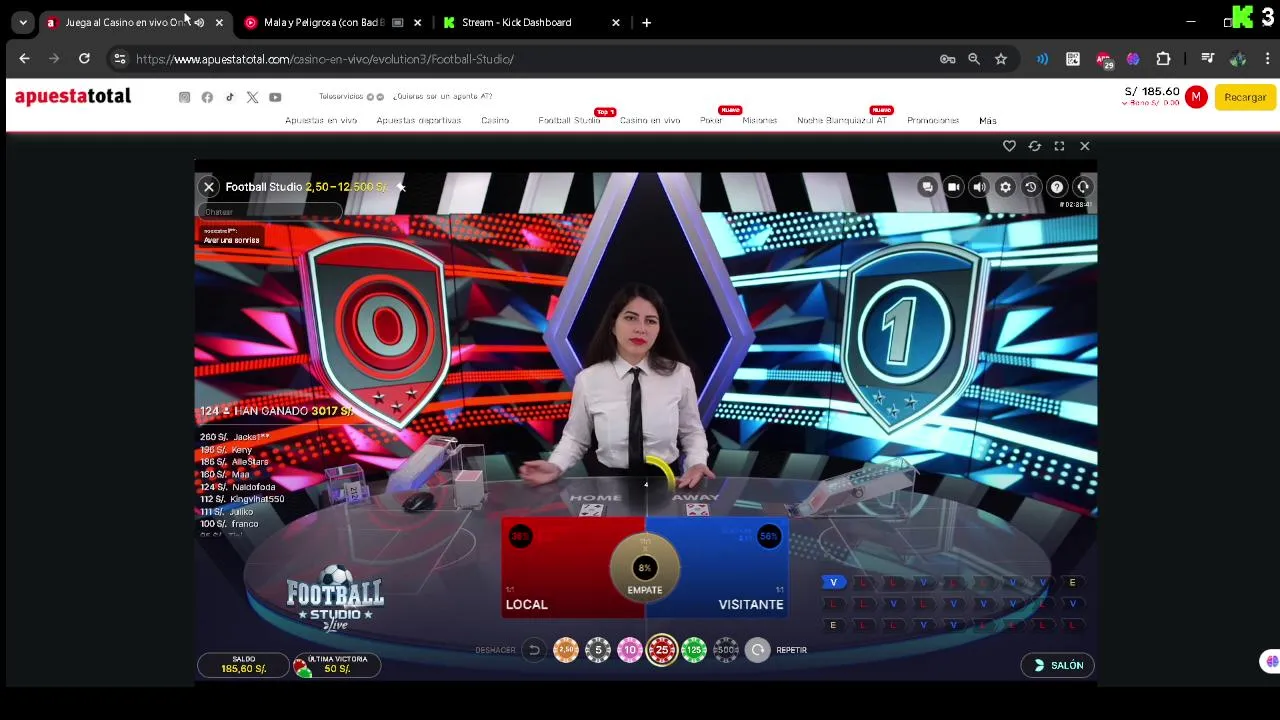This screenshot has height=720, width=1280.
Task: Open apuestatotal TikTok icon
Action: pos(229,97)
